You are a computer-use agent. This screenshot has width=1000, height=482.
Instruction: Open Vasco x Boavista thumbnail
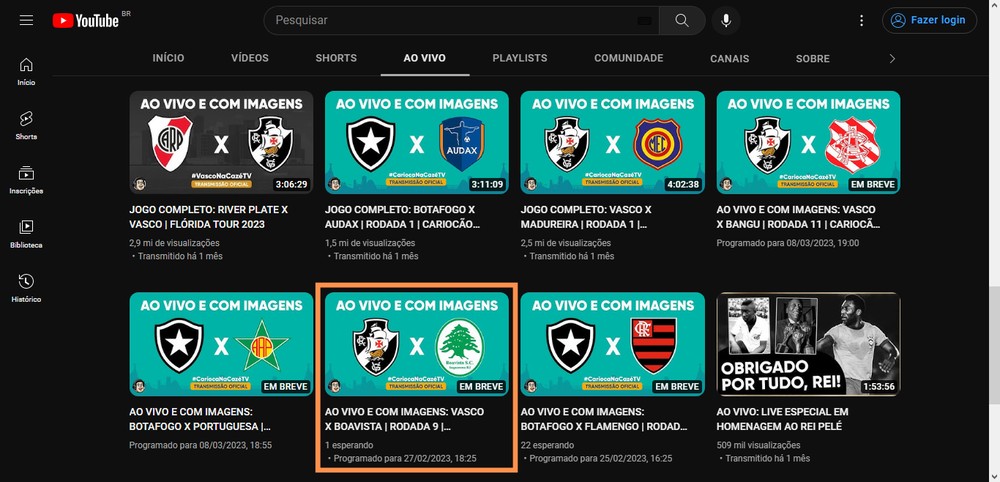(417, 344)
